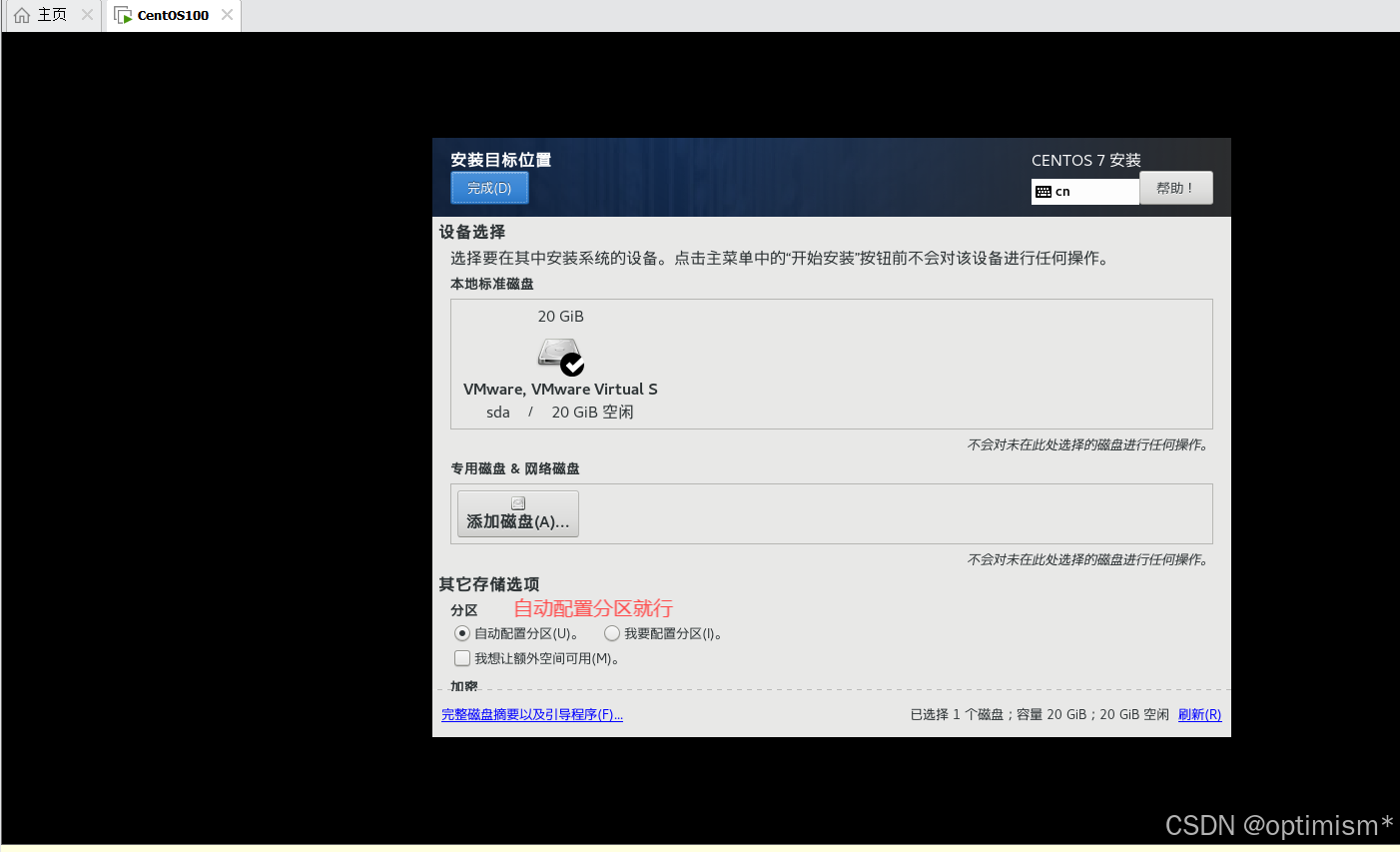This screenshot has width=1400, height=852.
Task: Click the home icon on 主页 tab
Action: coord(22,15)
